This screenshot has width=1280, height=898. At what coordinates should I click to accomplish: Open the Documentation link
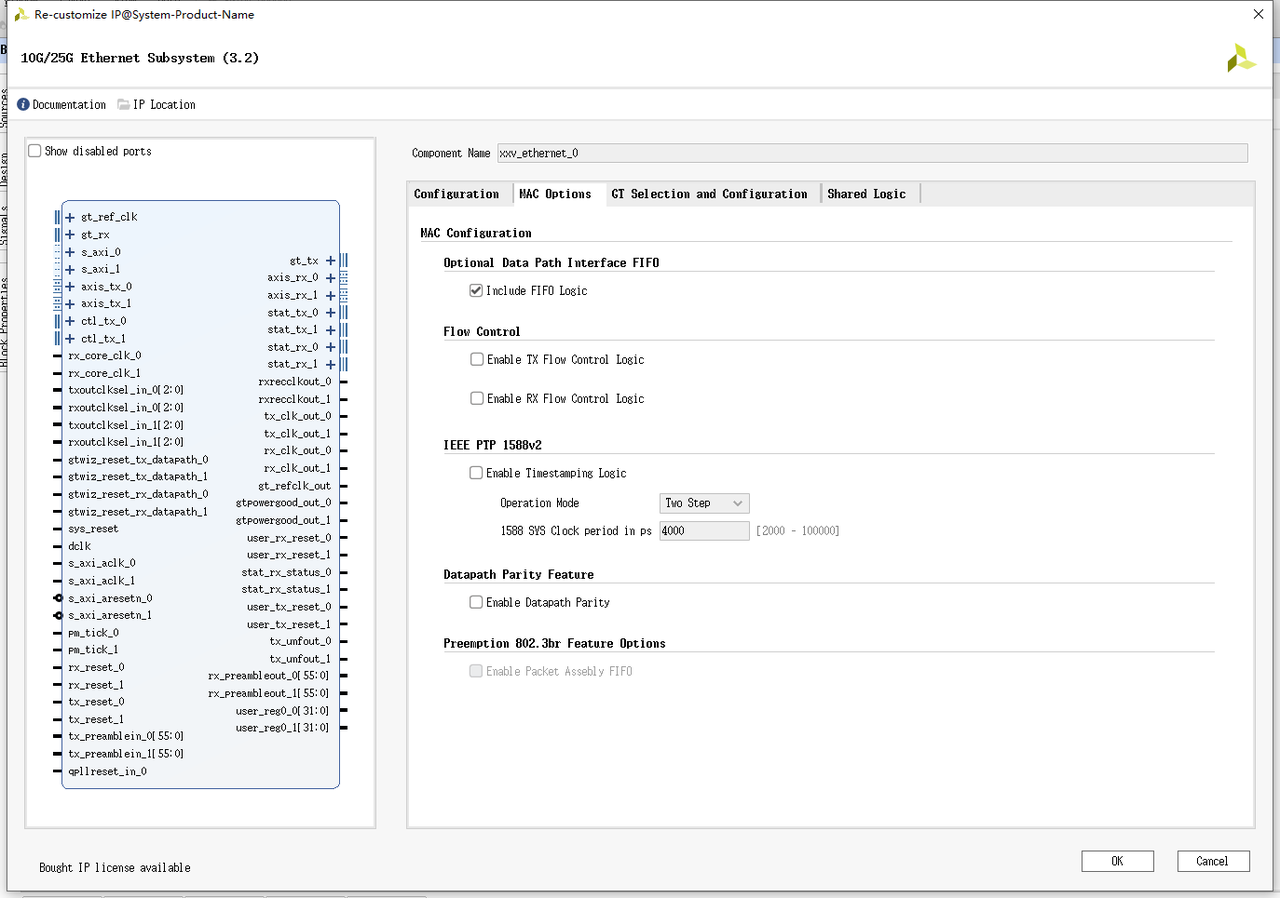point(69,104)
